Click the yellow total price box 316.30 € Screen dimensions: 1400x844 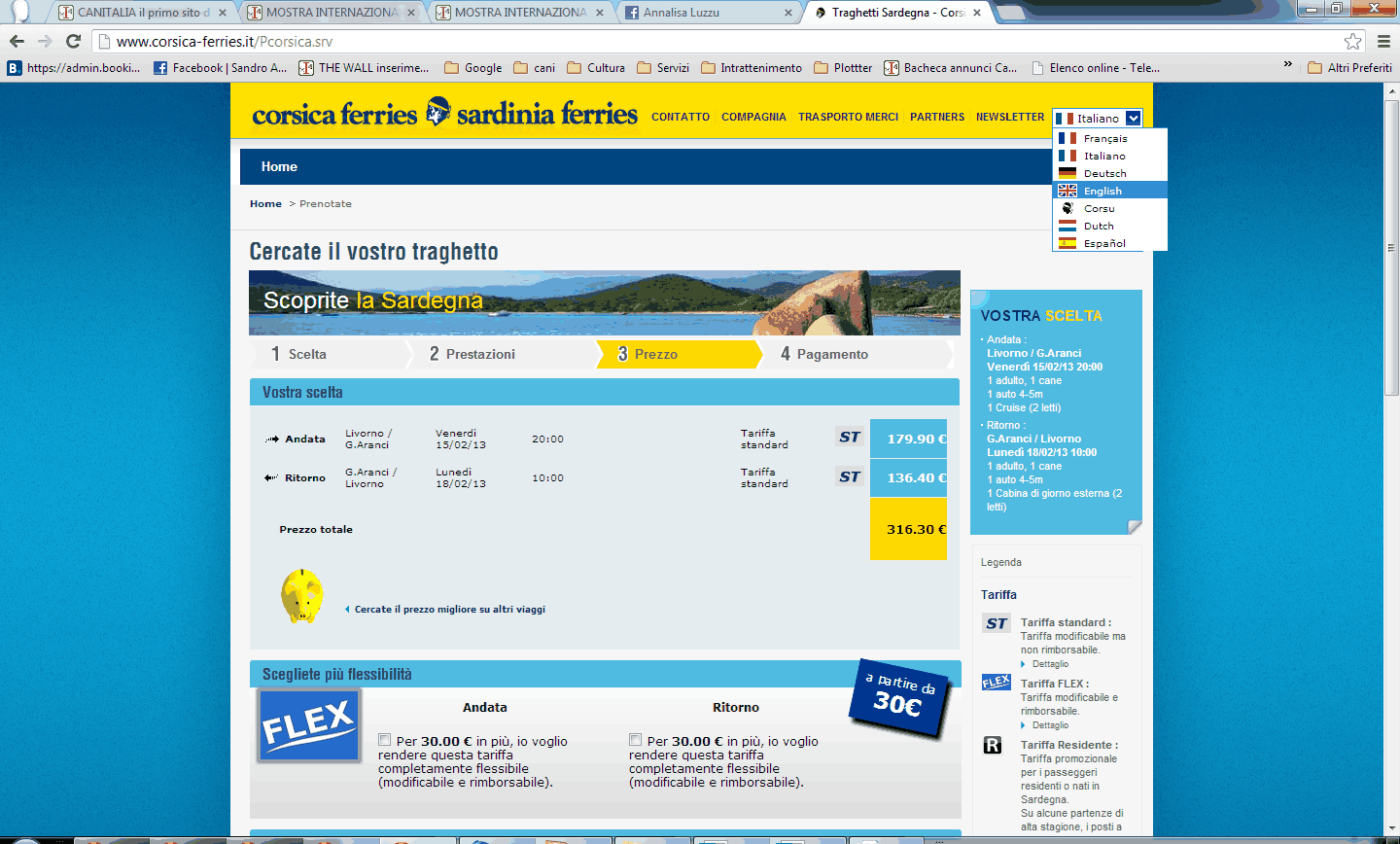point(908,529)
